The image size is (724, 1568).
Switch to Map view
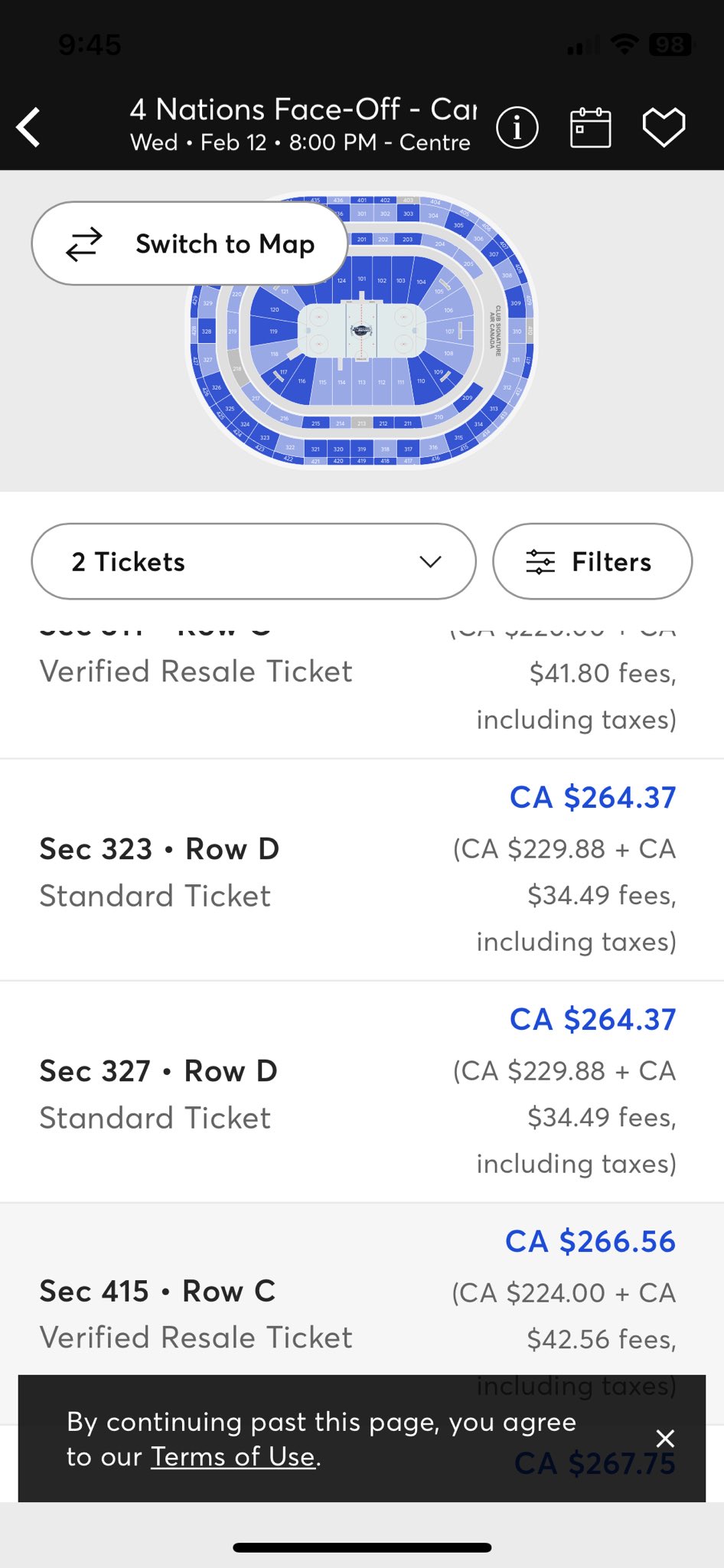point(190,243)
